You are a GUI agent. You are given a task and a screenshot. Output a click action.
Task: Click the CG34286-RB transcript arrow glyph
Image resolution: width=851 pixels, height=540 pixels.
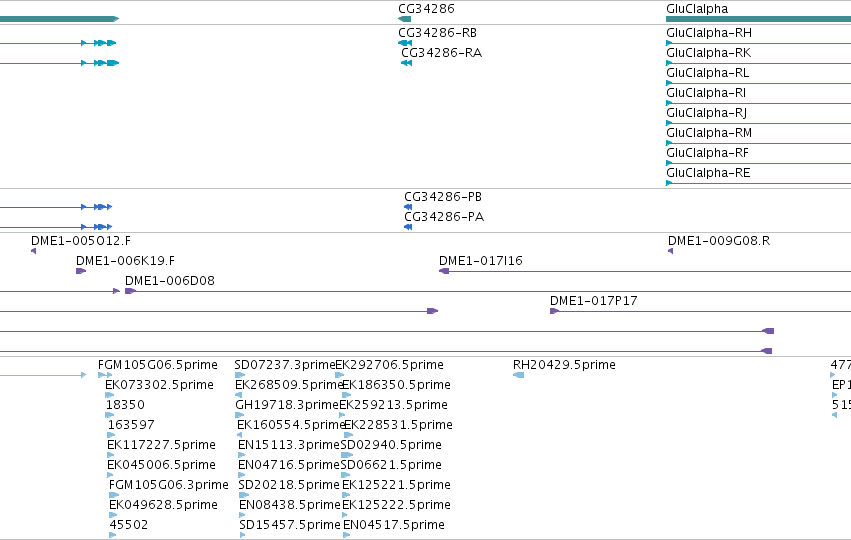pos(405,43)
